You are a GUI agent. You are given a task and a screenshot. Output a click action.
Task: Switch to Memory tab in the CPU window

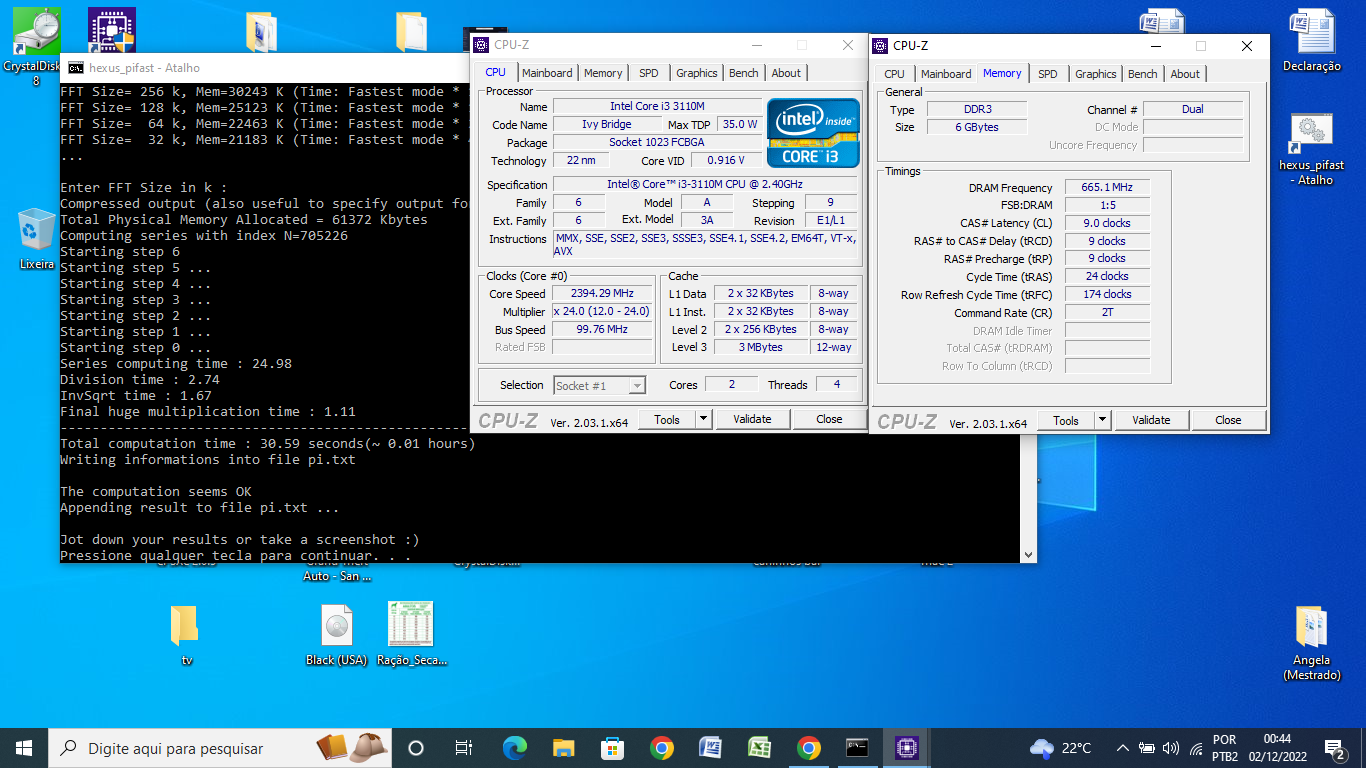[603, 73]
